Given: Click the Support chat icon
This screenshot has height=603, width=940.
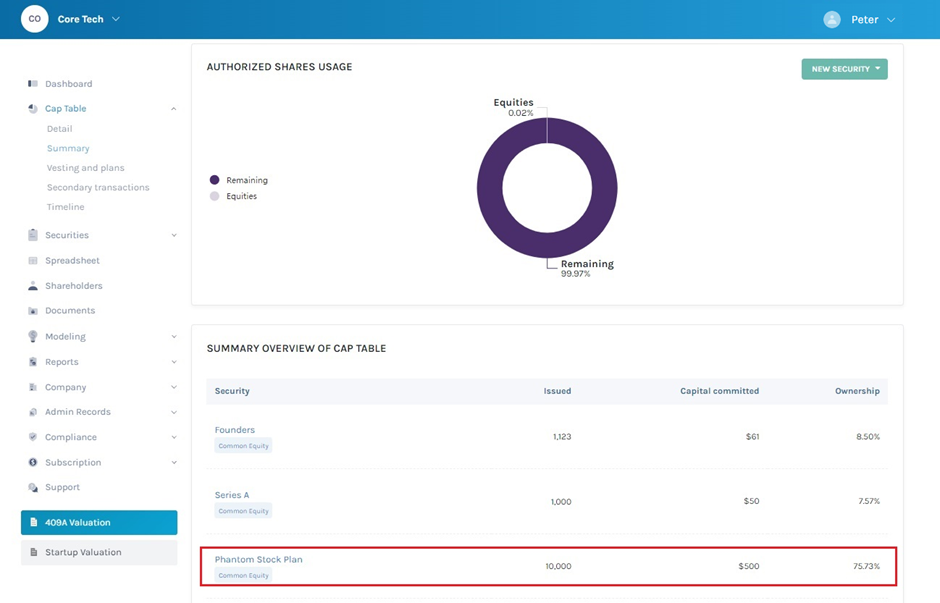Looking at the screenshot, I should tap(33, 487).
